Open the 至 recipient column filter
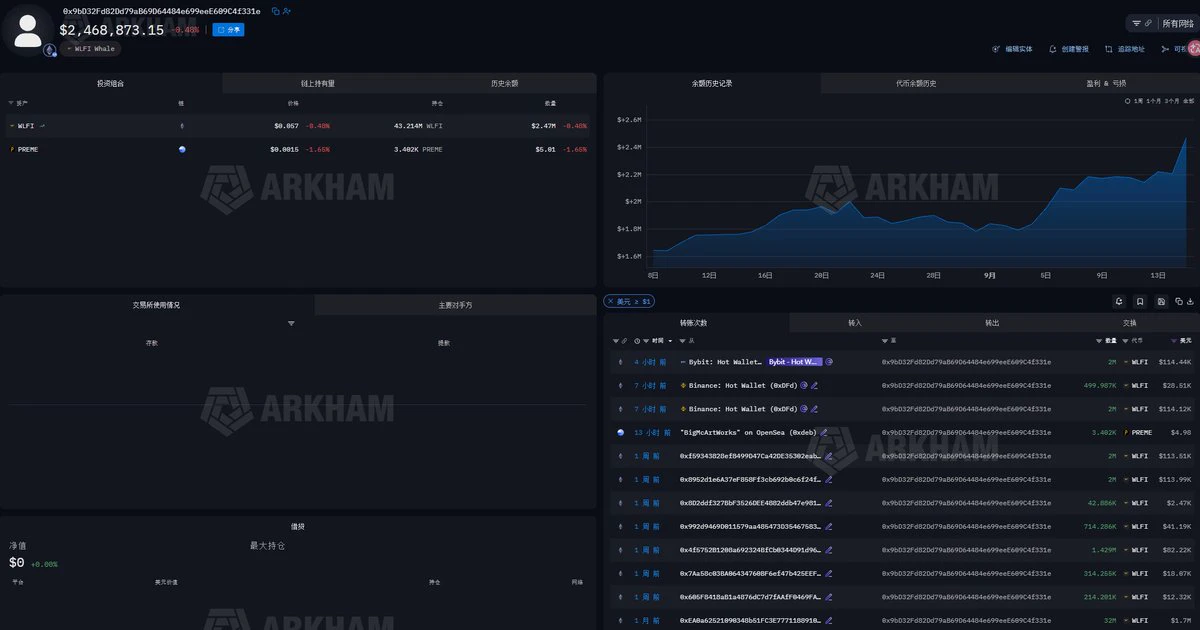The image size is (1200, 630). tap(887, 341)
